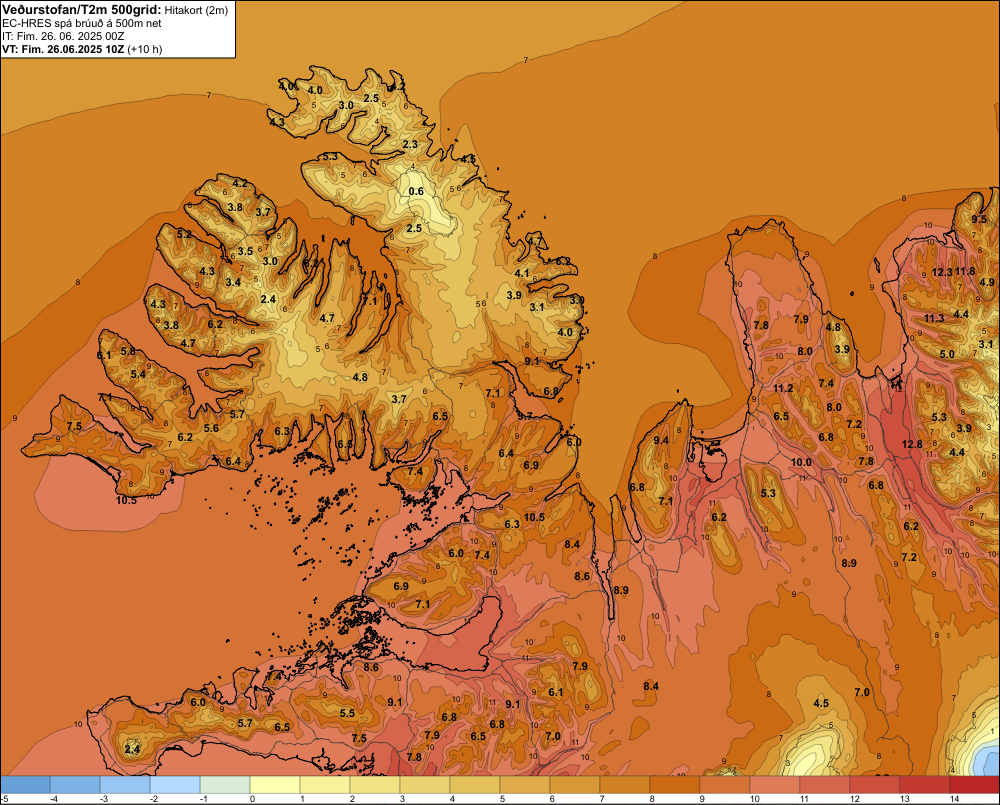Click the 11.2 temperature value
1000x805 pixels.
click(783, 388)
